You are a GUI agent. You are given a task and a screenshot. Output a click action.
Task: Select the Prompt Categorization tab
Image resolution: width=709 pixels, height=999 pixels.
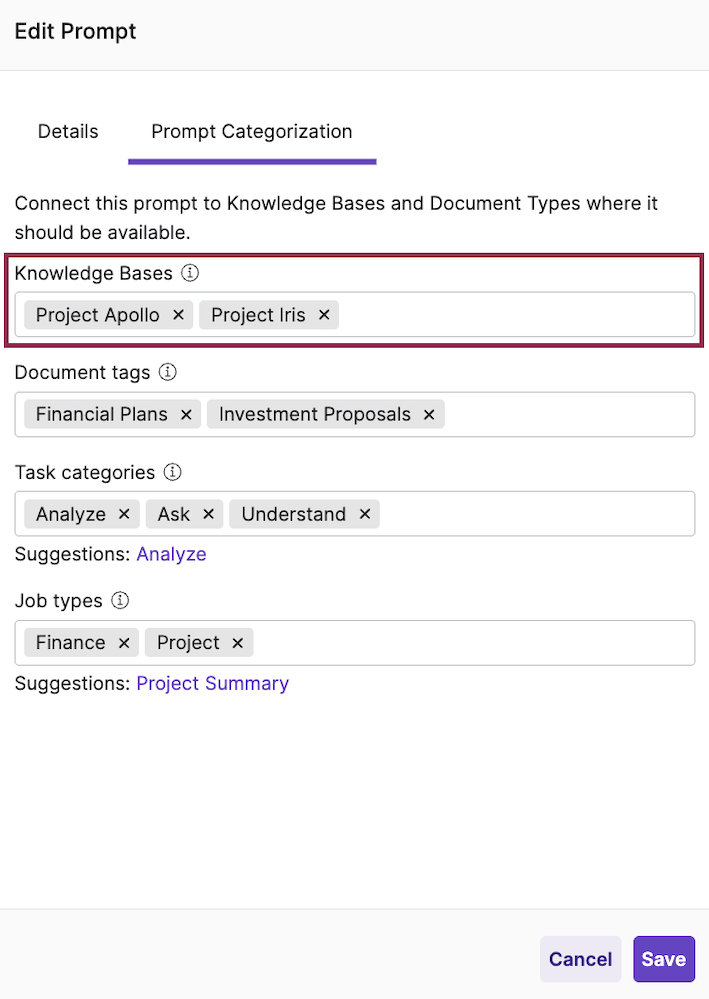251,132
